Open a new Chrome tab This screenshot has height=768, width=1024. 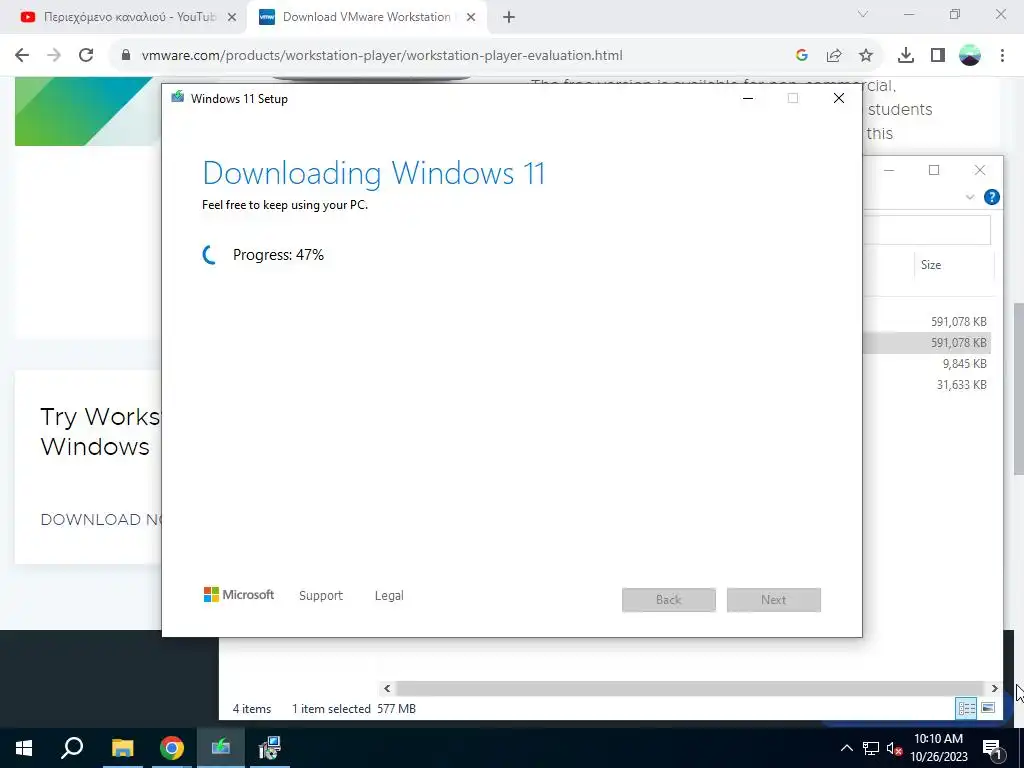(509, 18)
